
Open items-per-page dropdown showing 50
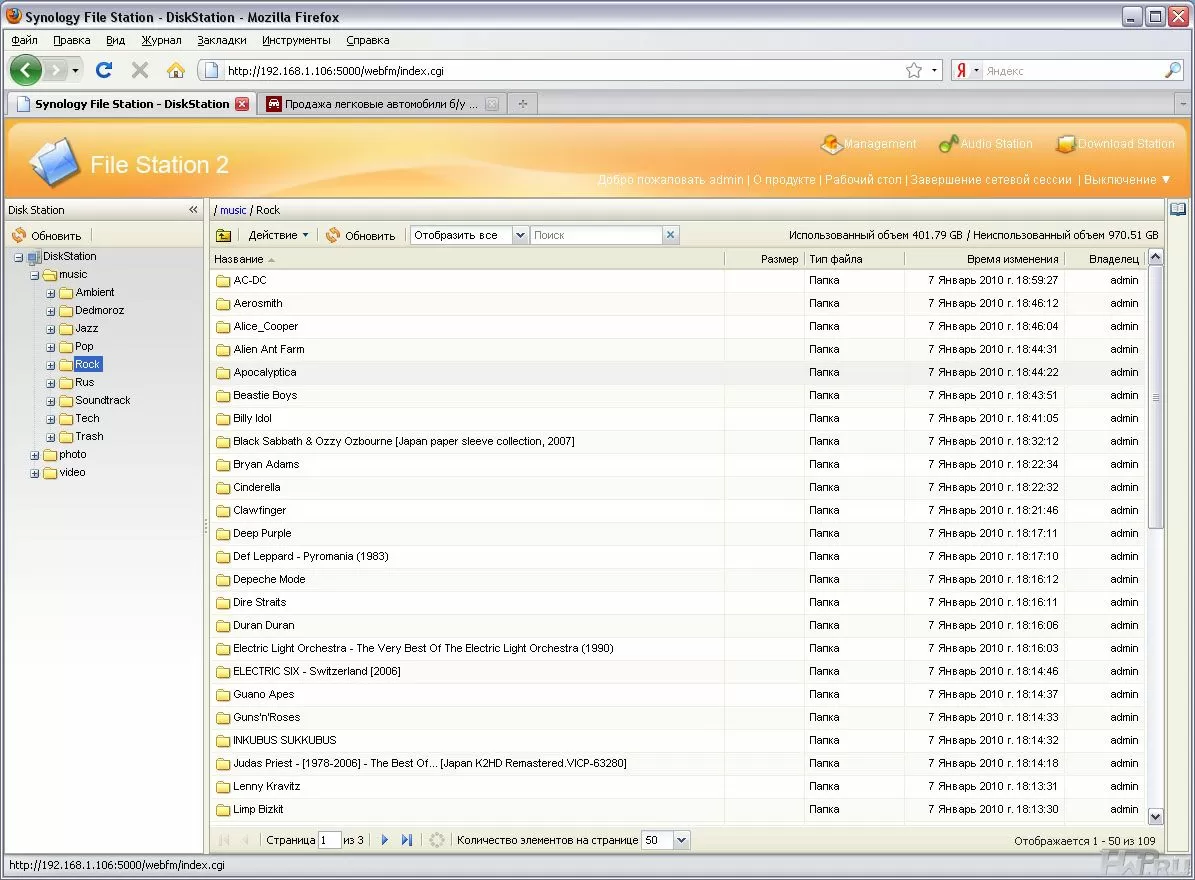[681, 840]
